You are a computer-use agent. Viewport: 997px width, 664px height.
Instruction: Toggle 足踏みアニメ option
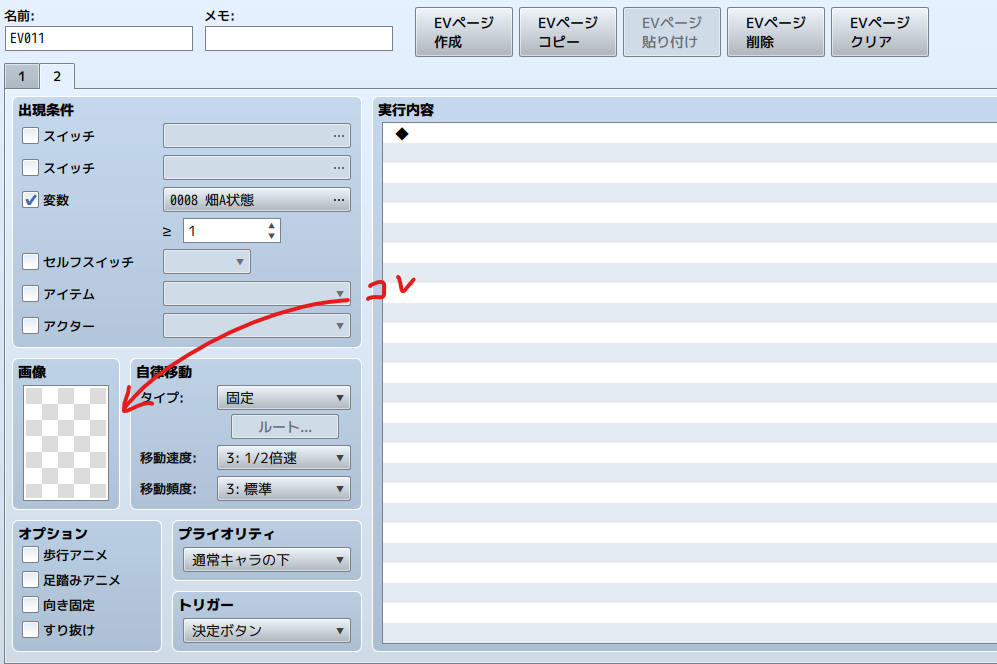(31, 579)
